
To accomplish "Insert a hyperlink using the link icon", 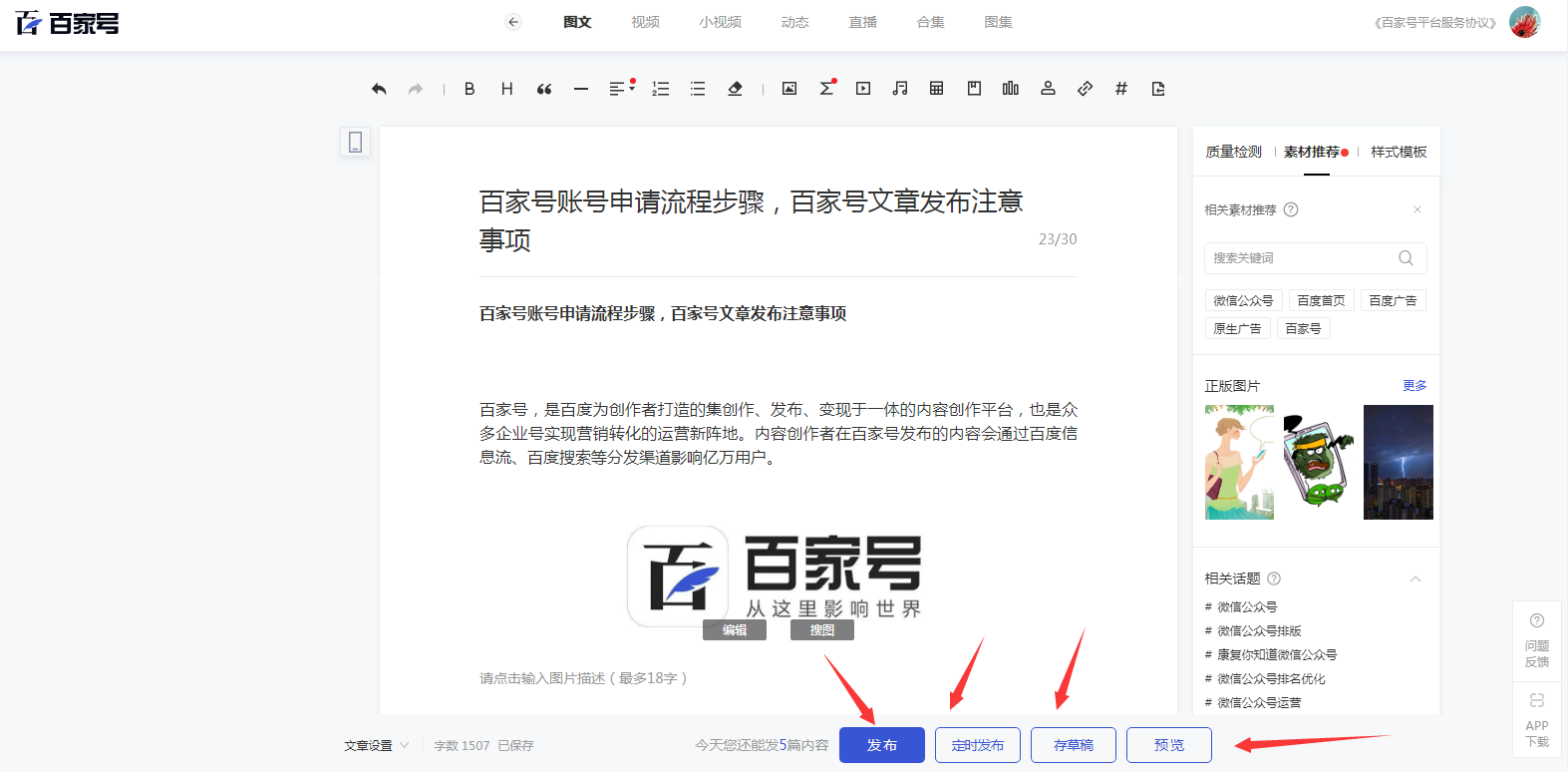I will pos(1085,89).
